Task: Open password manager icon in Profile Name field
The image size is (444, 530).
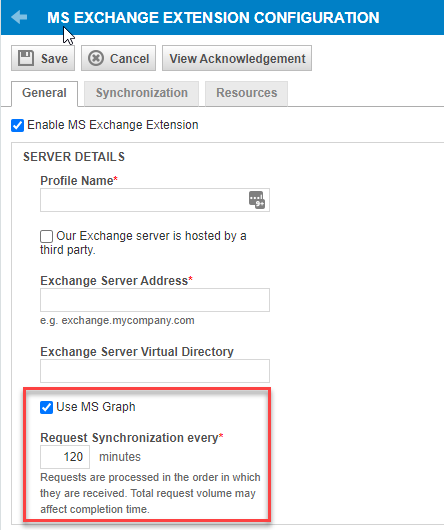Action: (257, 200)
